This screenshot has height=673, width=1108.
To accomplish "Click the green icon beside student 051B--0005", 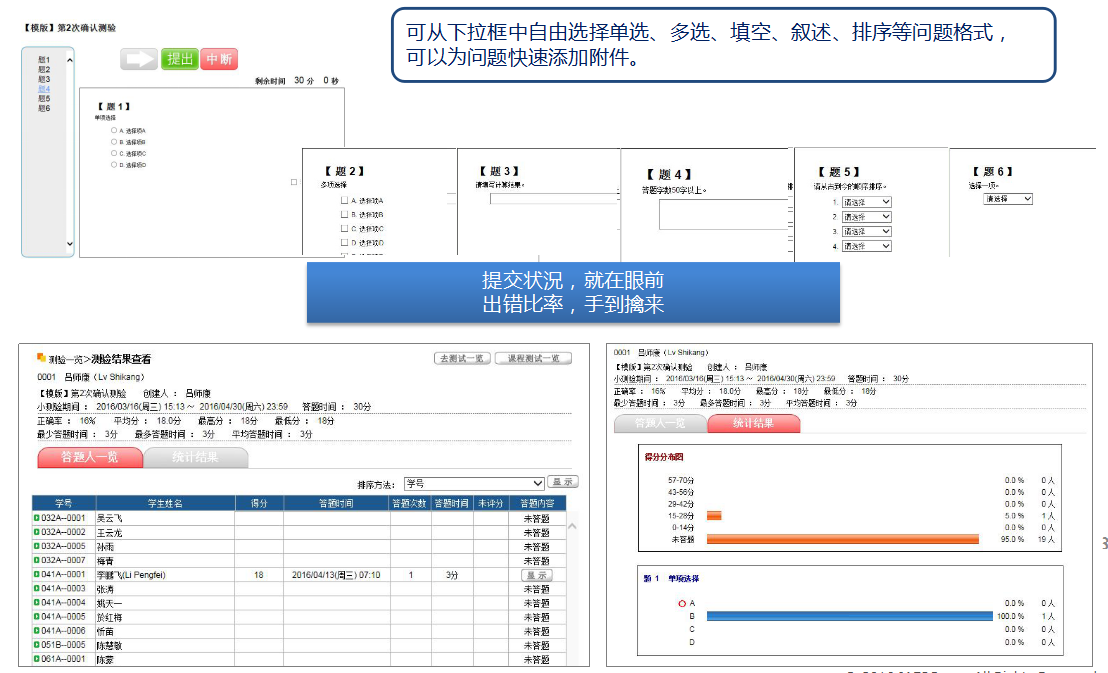I will (x=37, y=645).
